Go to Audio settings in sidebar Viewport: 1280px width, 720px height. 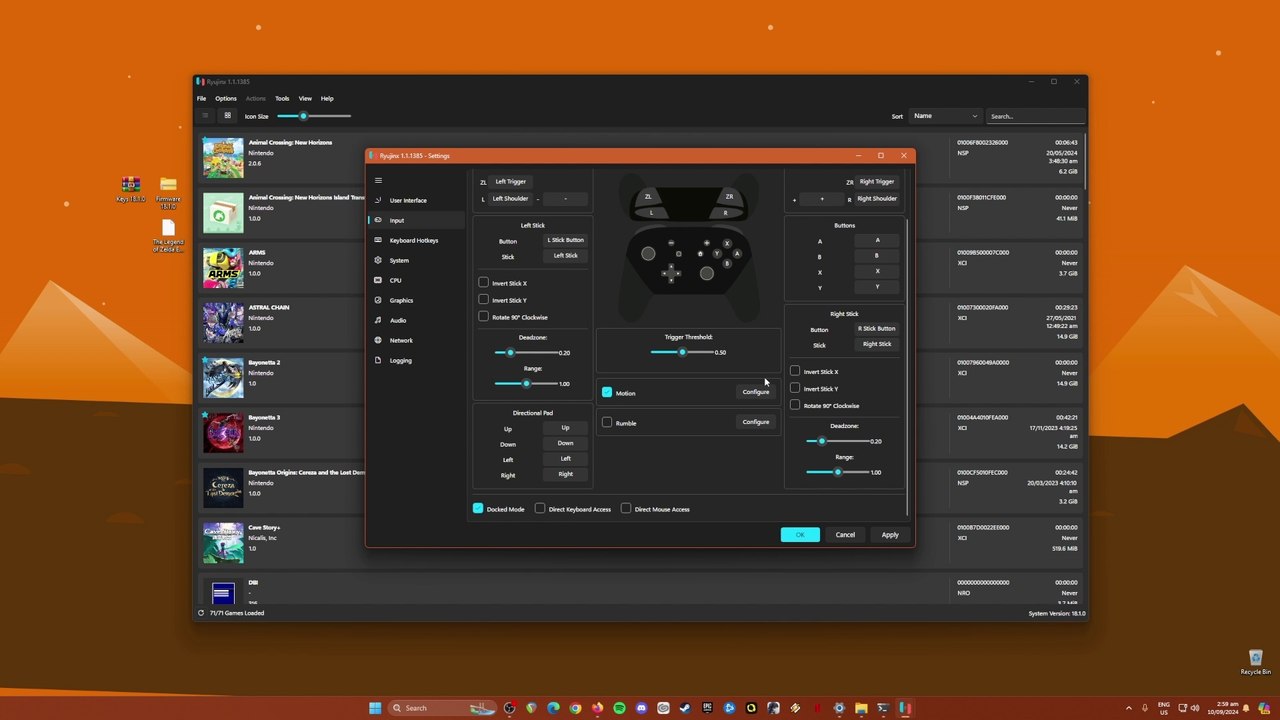point(397,320)
